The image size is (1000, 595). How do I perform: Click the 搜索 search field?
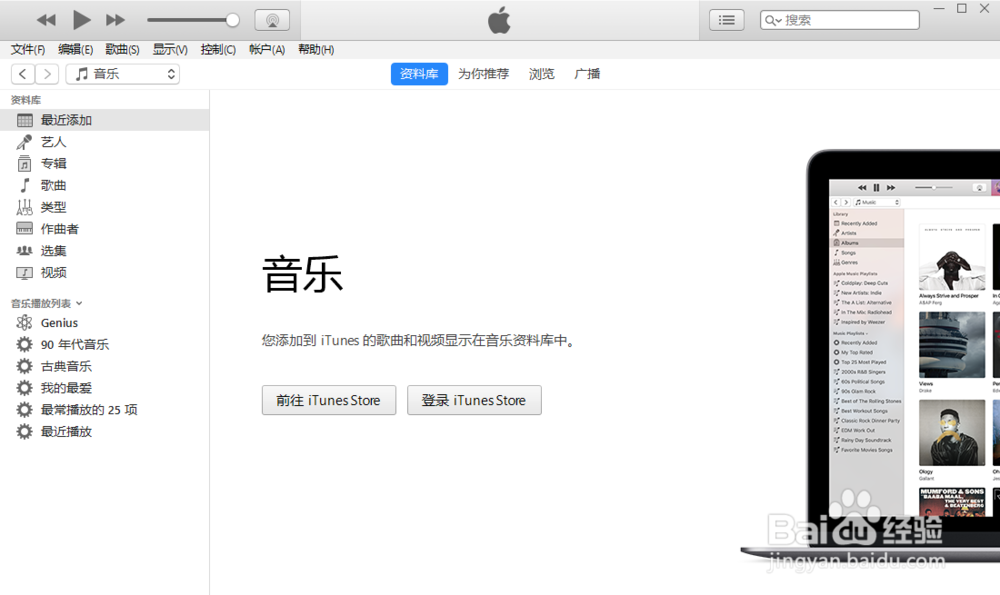click(x=839, y=20)
